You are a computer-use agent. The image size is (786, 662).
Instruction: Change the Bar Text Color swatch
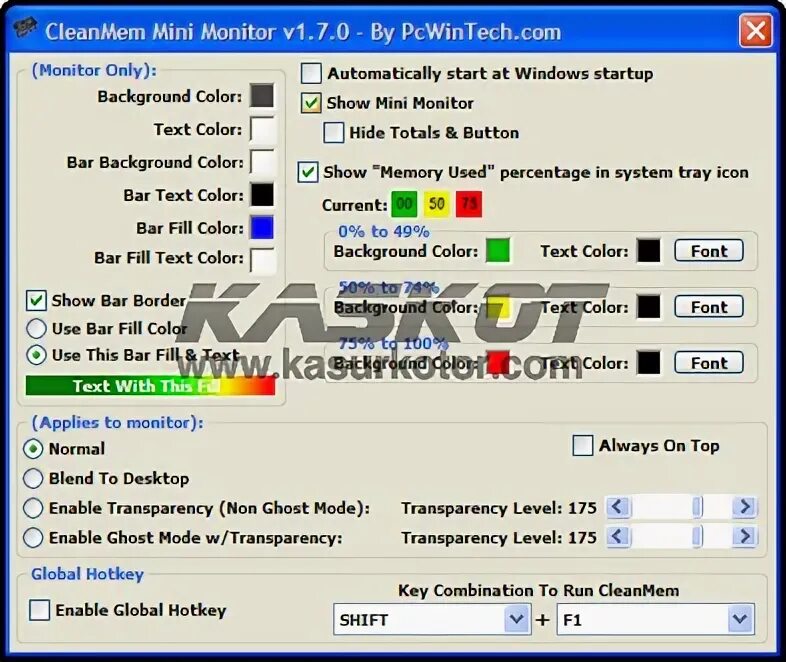click(262, 195)
